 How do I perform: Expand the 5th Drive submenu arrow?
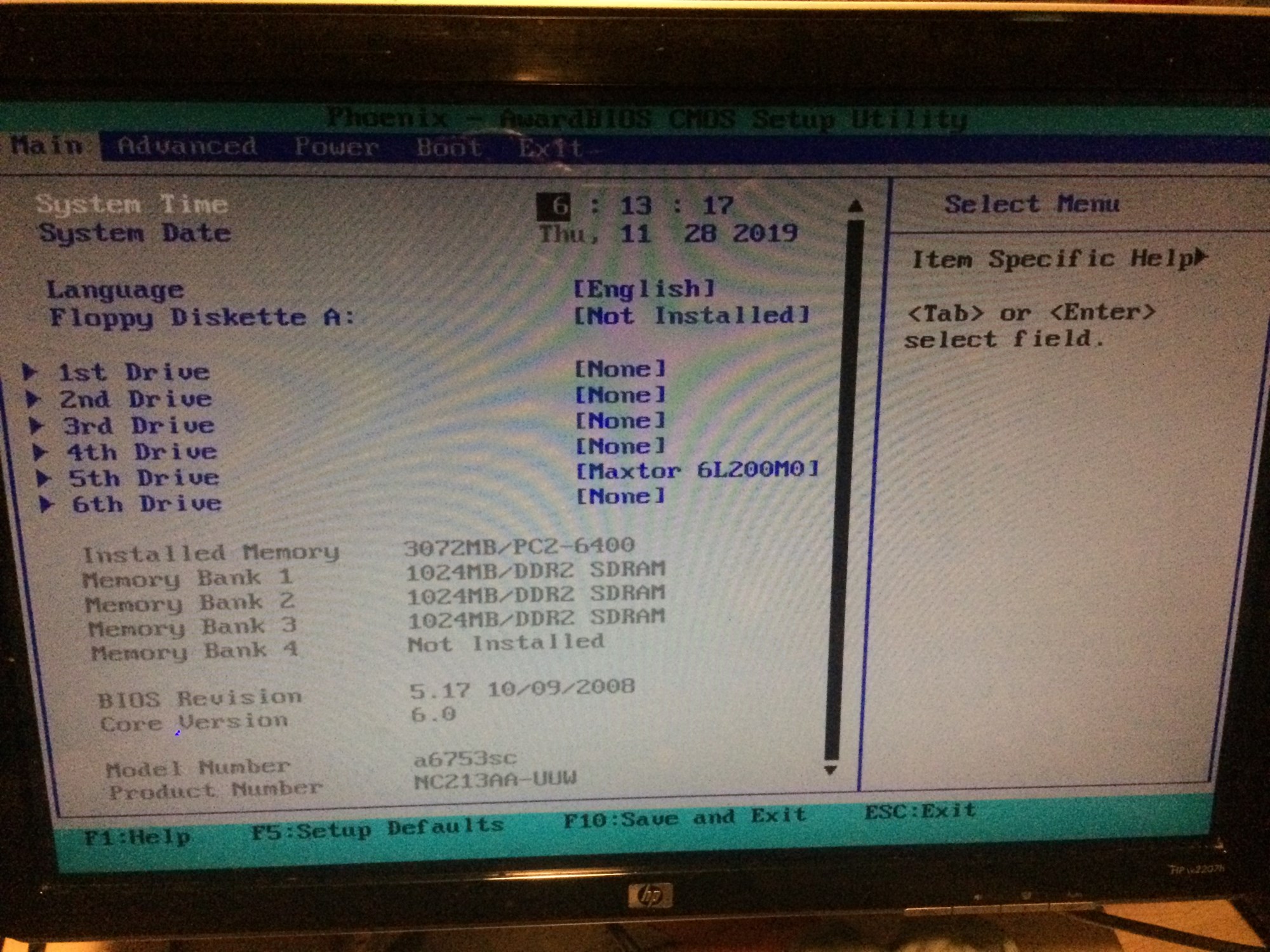43,479
